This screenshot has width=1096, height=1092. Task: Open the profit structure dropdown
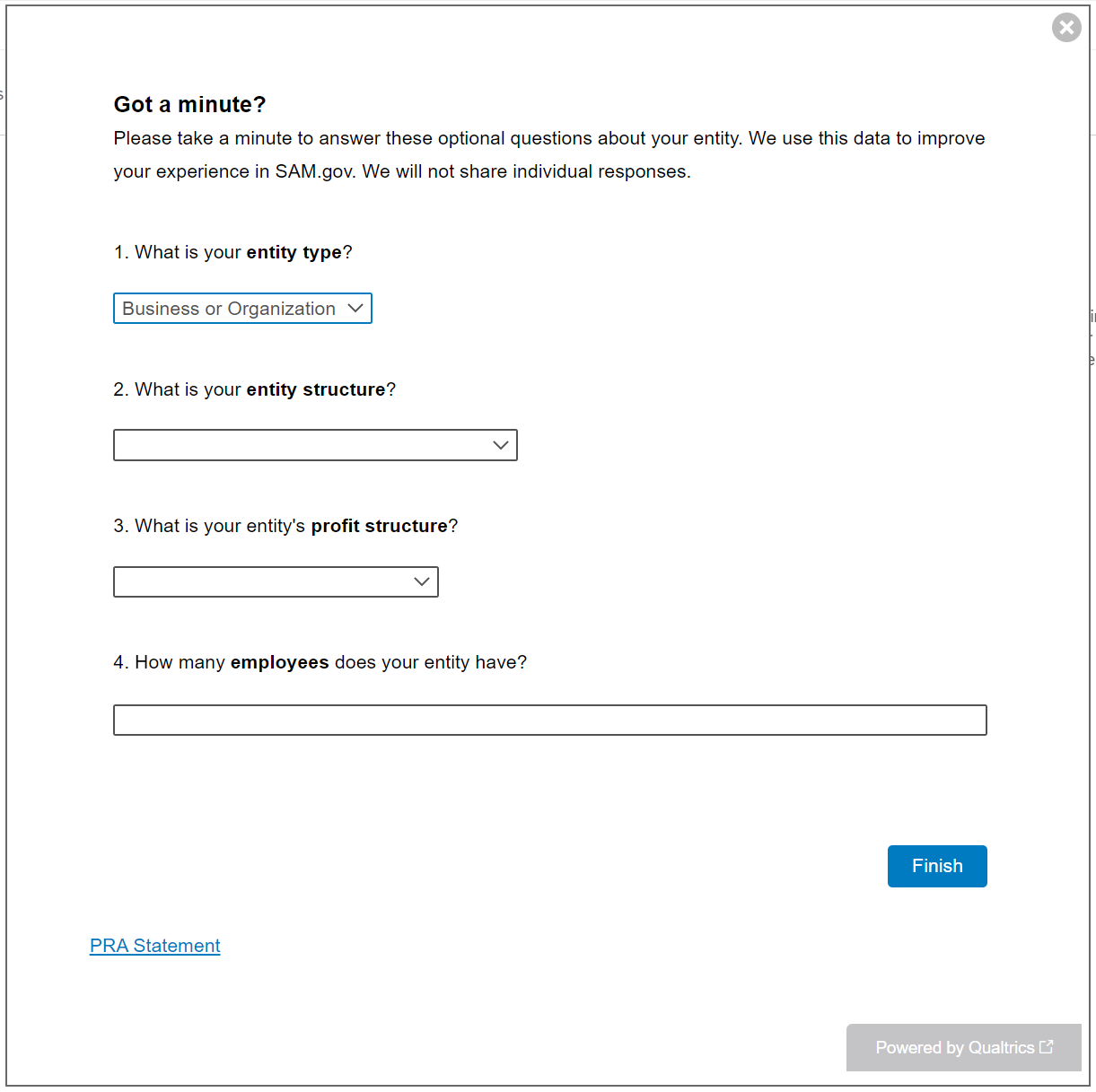tap(276, 581)
